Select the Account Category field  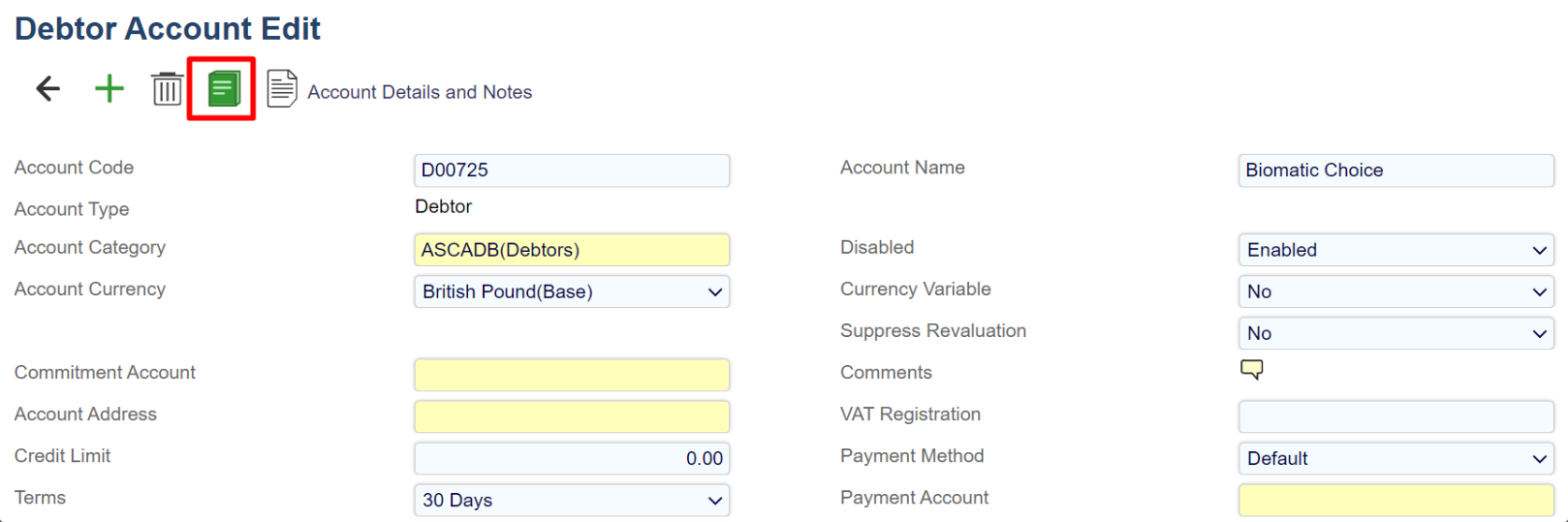572,250
